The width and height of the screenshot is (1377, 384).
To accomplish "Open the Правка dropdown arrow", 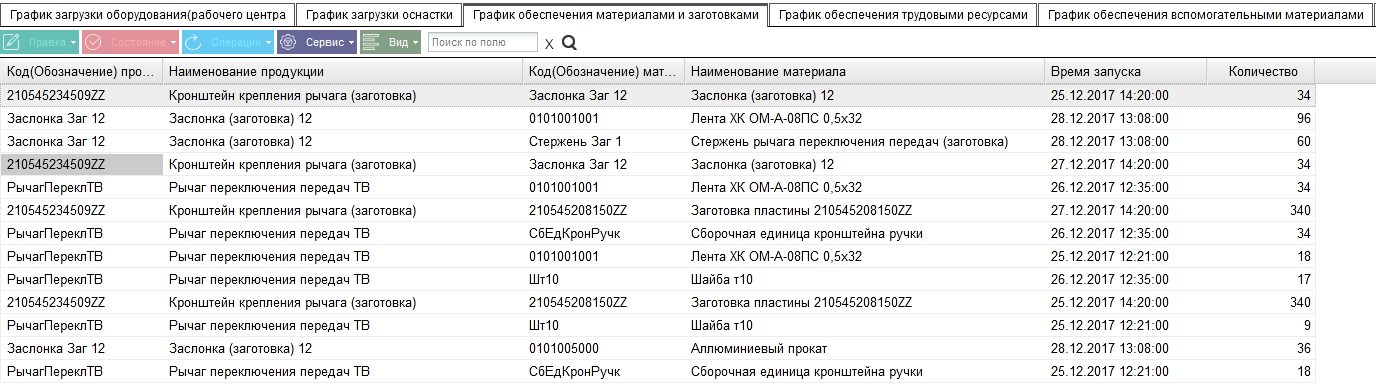I will pos(72,43).
